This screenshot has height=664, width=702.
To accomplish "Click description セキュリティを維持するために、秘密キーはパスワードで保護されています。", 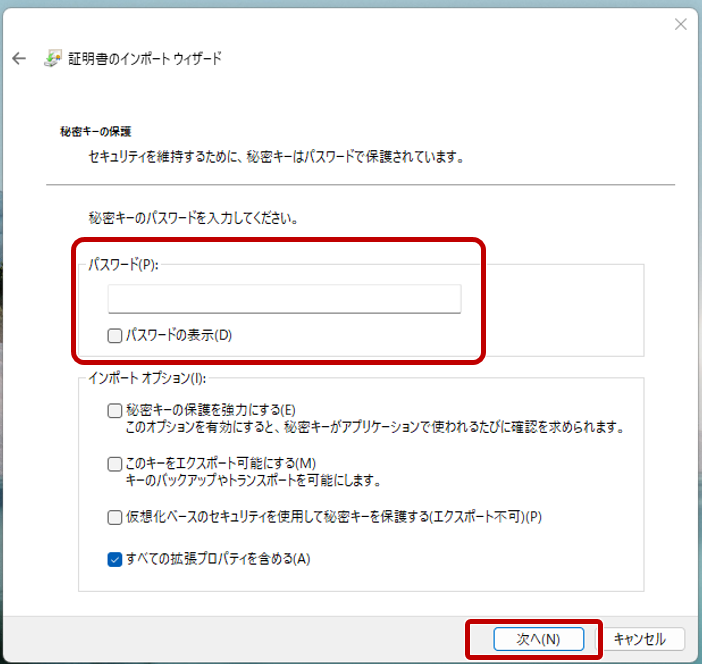I will pyautogui.click(x=277, y=157).
